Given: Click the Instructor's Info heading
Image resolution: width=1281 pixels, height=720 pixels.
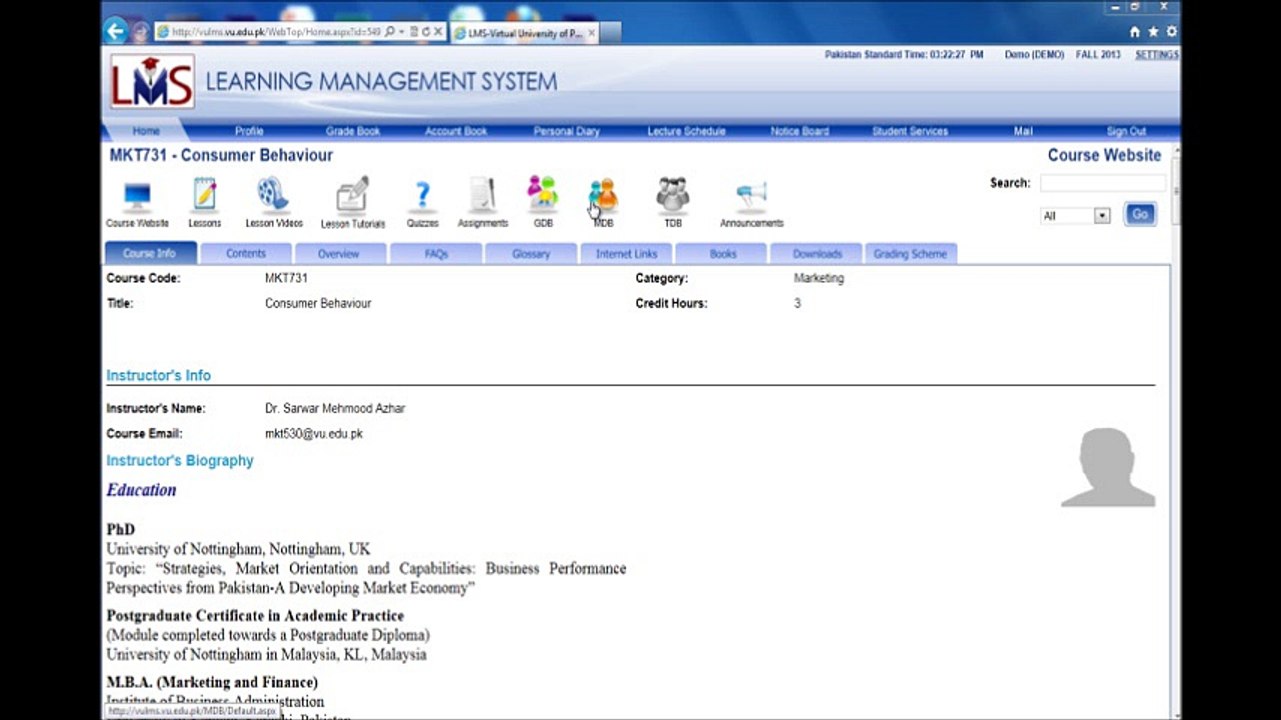Looking at the screenshot, I should [158, 376].
